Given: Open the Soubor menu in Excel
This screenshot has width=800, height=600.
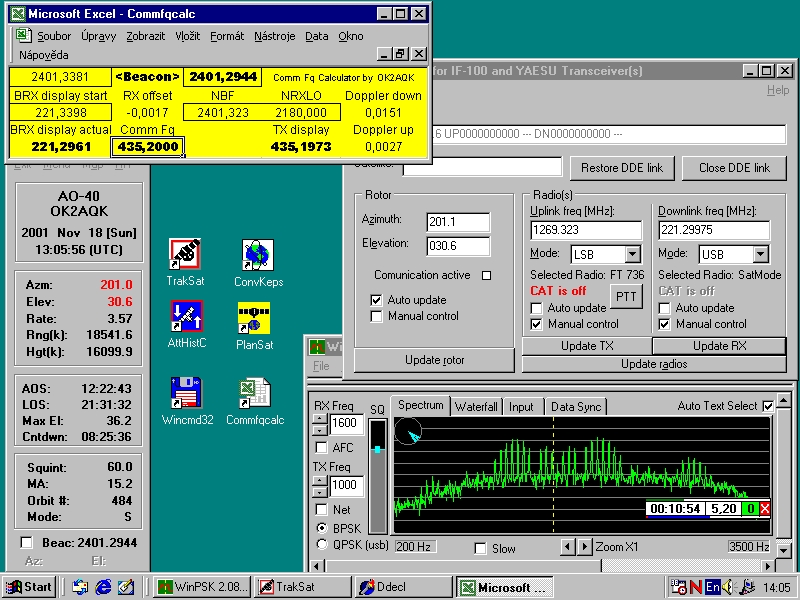Looking at the screenshot, I should coord(54,36).
